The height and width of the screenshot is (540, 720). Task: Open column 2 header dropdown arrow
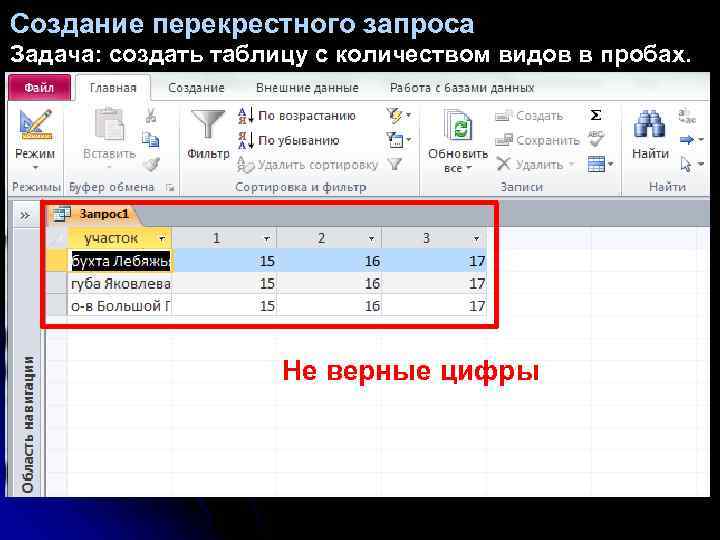tap(371, 239)
